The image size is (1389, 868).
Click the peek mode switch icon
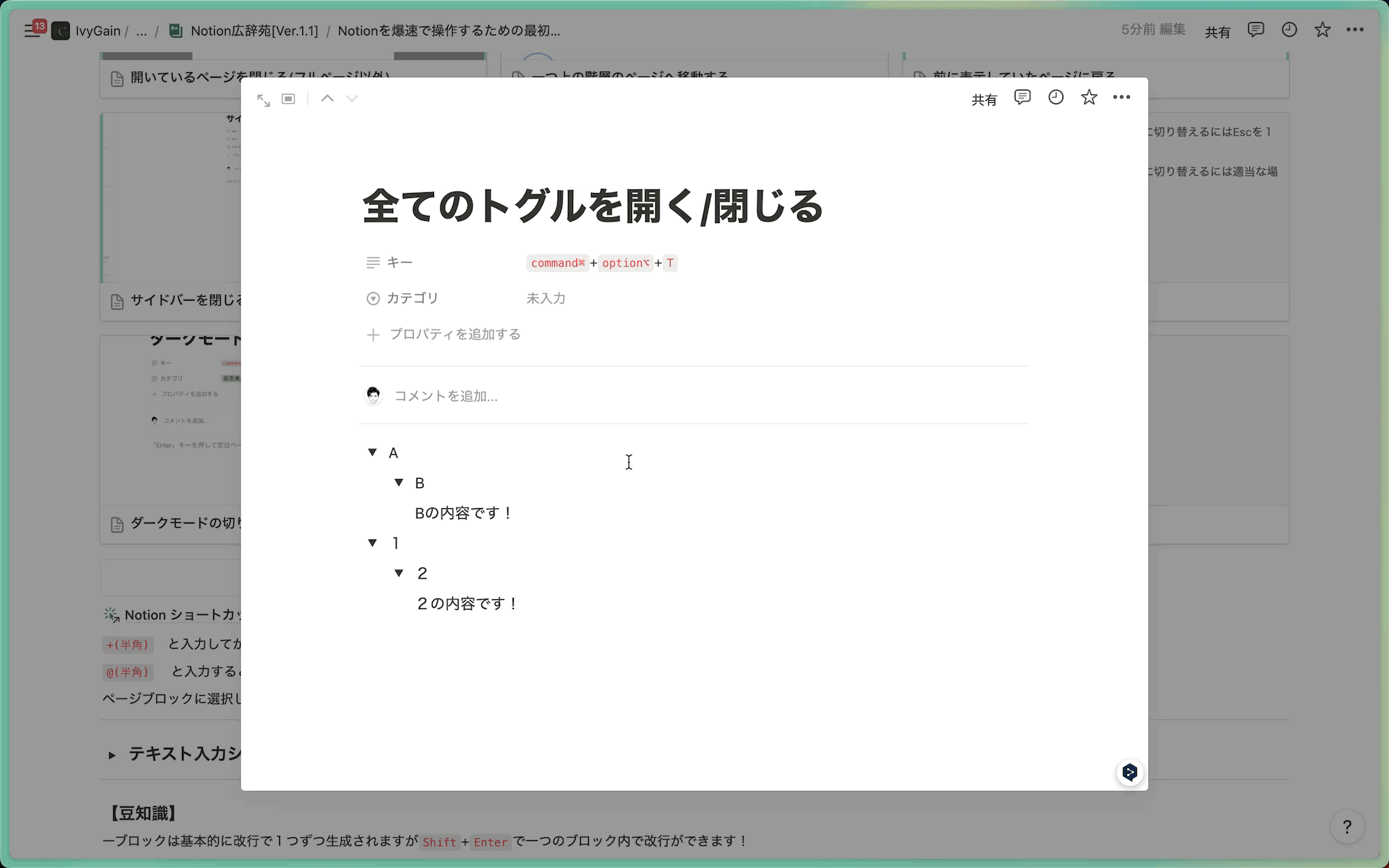(288, 99)
